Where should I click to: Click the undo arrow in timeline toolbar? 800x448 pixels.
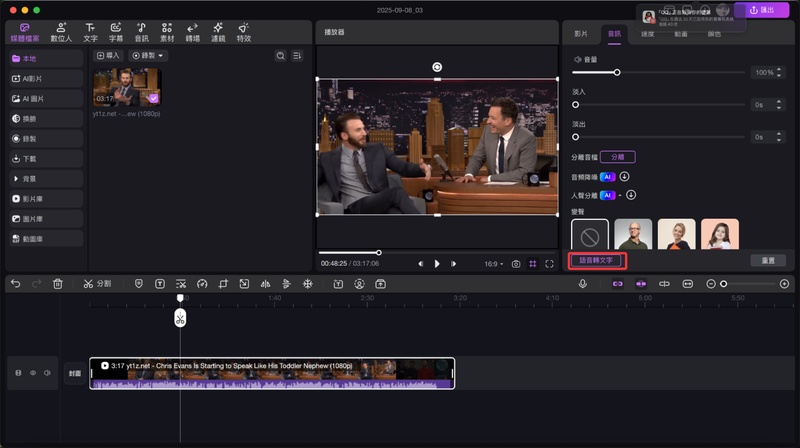(15, 284)
